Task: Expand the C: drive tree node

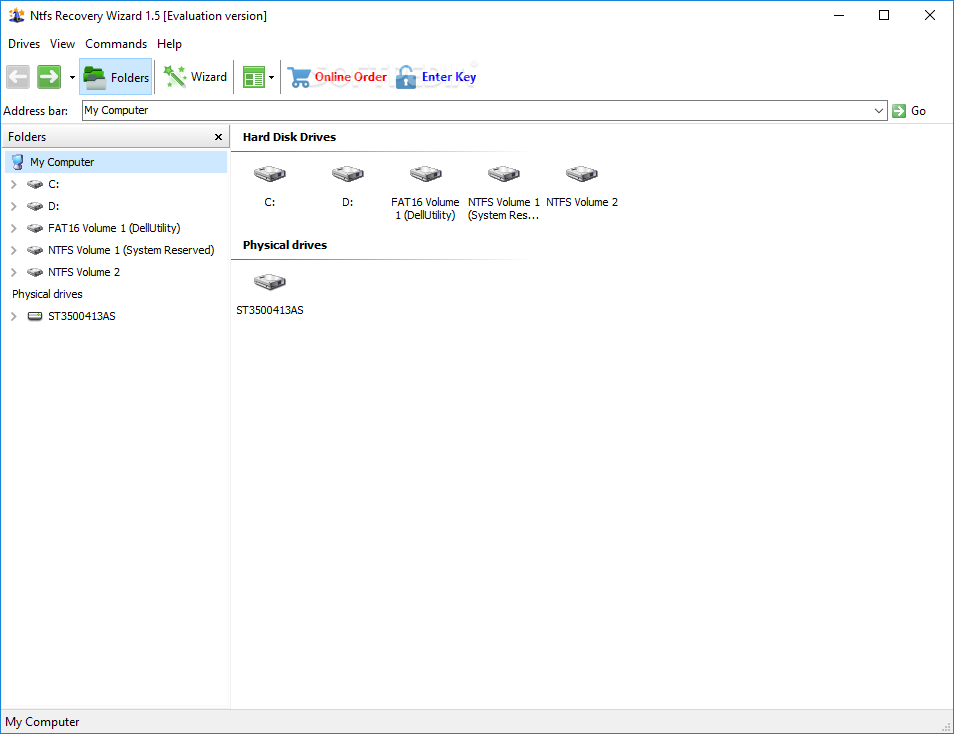Action: [x=13, y=184]
